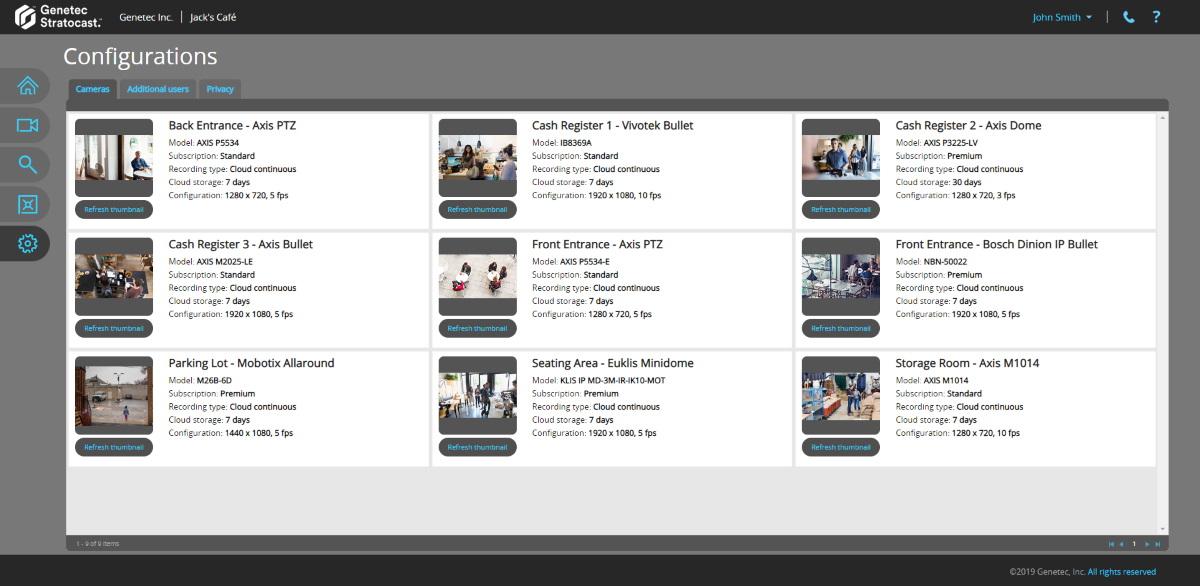Refresh thumbnail for Storage Room camera
This screenshot has height=586, width=1200.
coord(840,448)
